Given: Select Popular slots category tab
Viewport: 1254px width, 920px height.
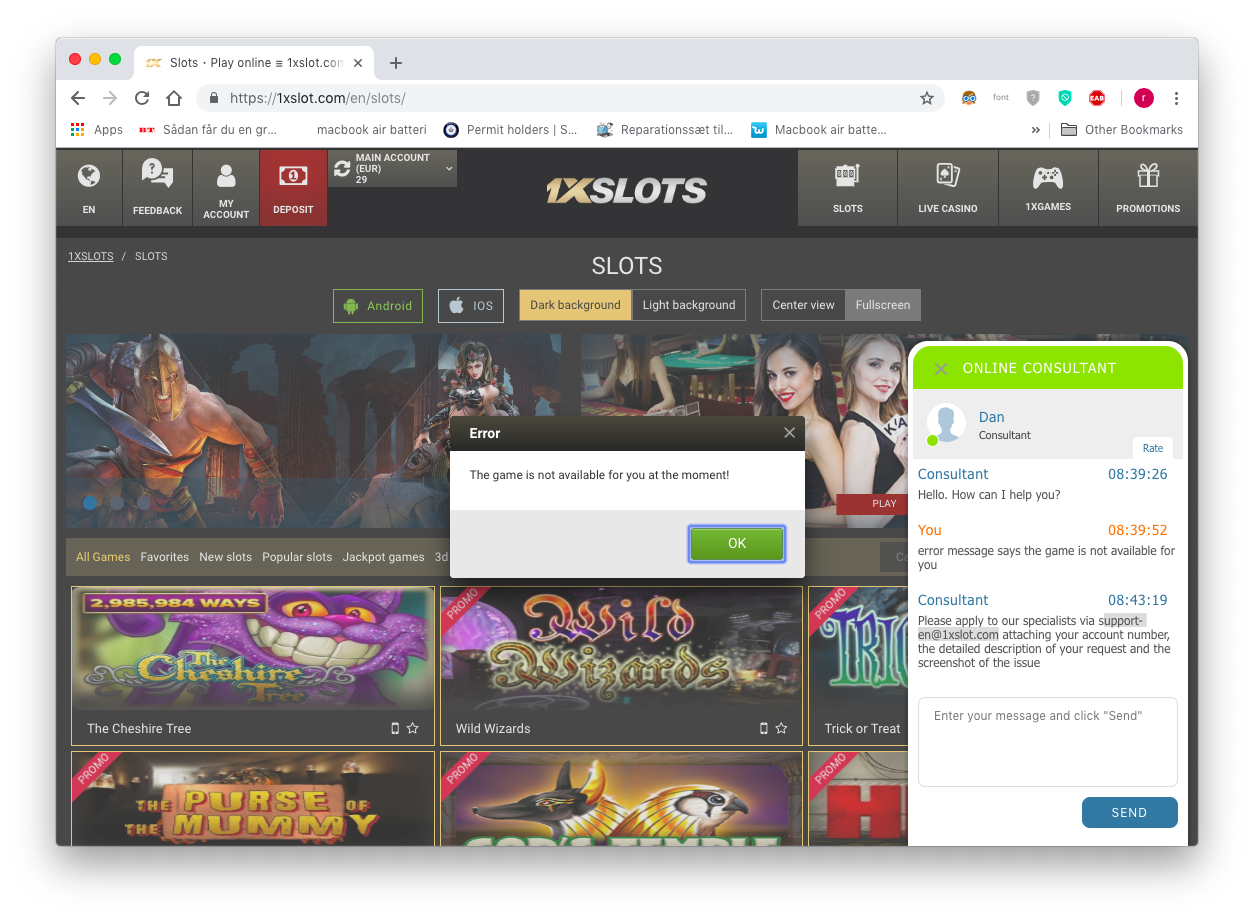Looking at the screenshot, I should (x=297, y=557).
